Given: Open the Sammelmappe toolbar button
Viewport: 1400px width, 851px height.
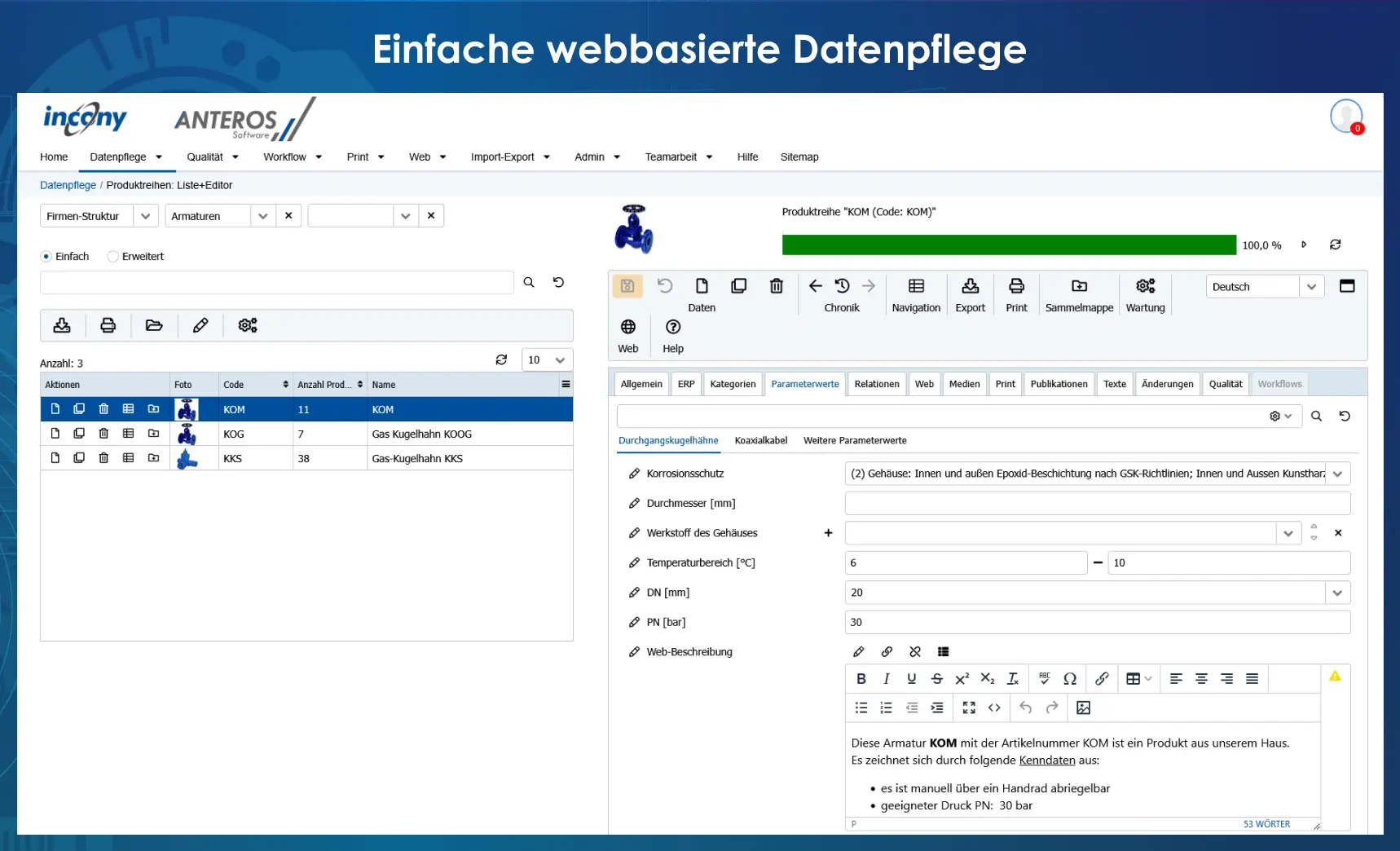Looking at the screenshot, I should 1079,286.
